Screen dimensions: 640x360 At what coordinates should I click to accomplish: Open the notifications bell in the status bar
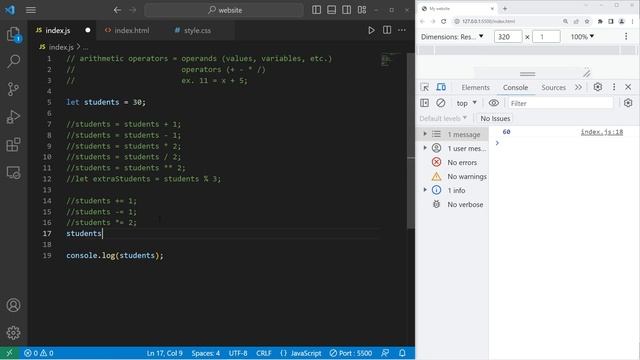pyautogui.click(x=402, y=353)
